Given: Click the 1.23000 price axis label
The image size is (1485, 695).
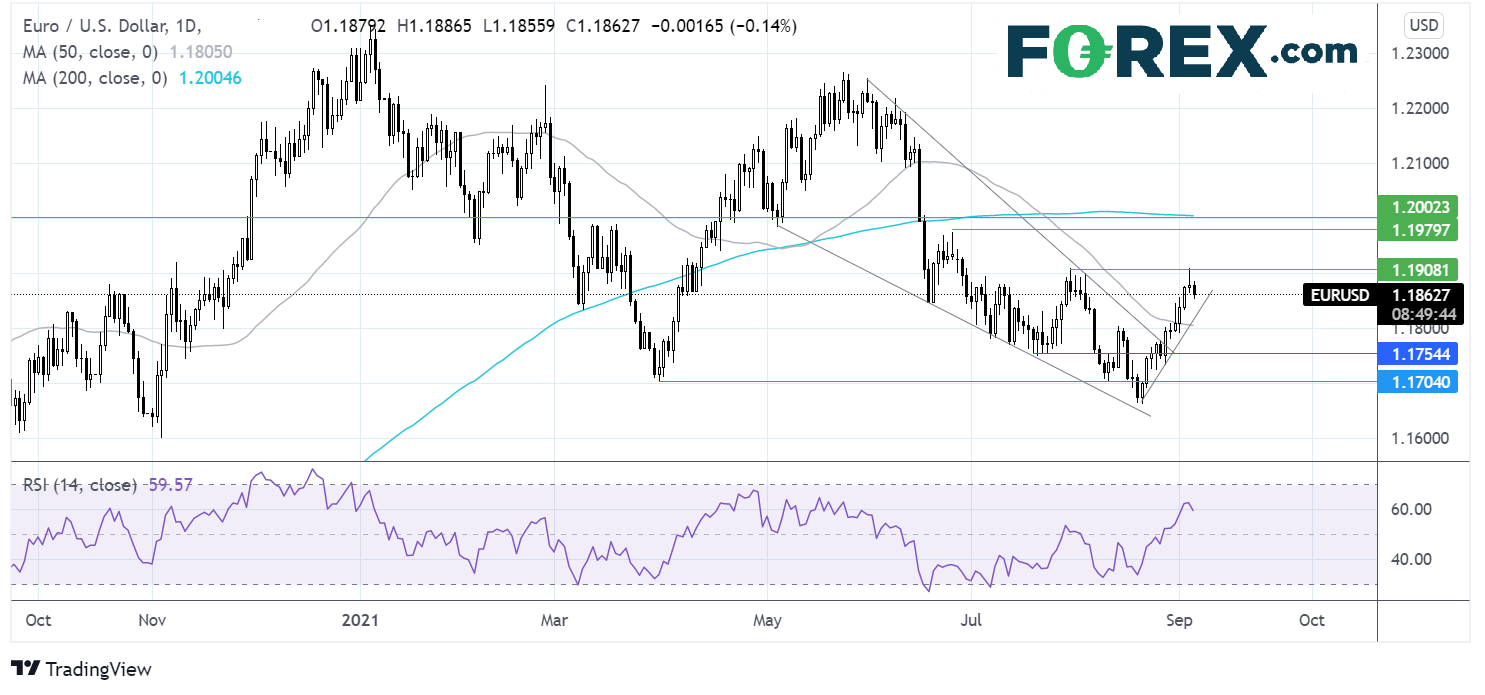Looking at the screenshot, I should point(1421,53).
